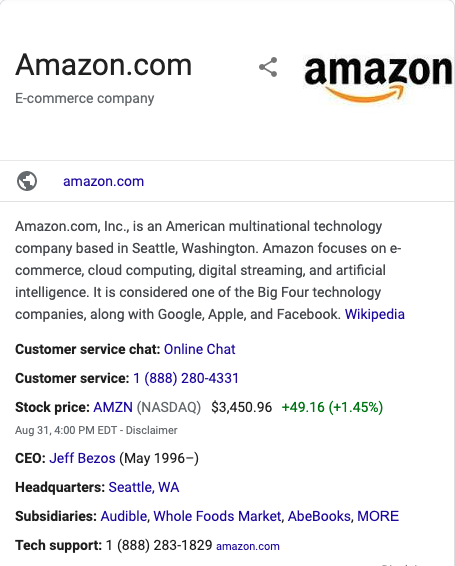Click the Disclaimer text under stock price
Screen dimensions: 455x566
click(151, 430)
